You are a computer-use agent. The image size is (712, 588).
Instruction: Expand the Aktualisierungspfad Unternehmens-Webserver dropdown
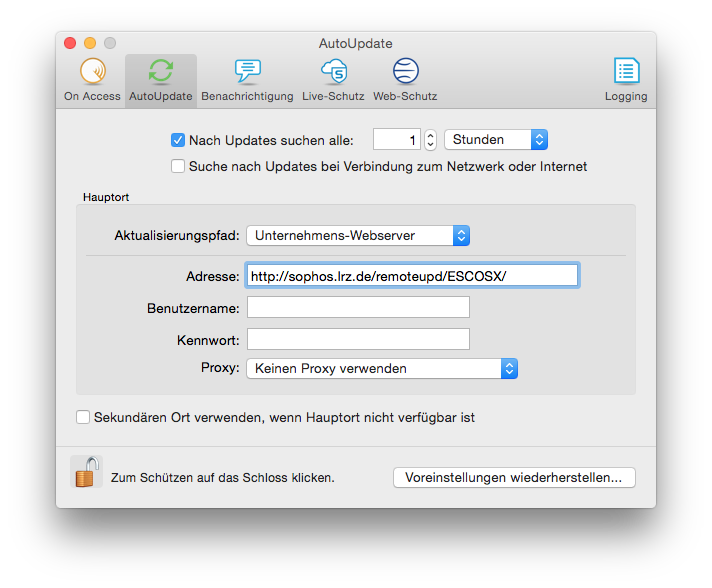358,236
